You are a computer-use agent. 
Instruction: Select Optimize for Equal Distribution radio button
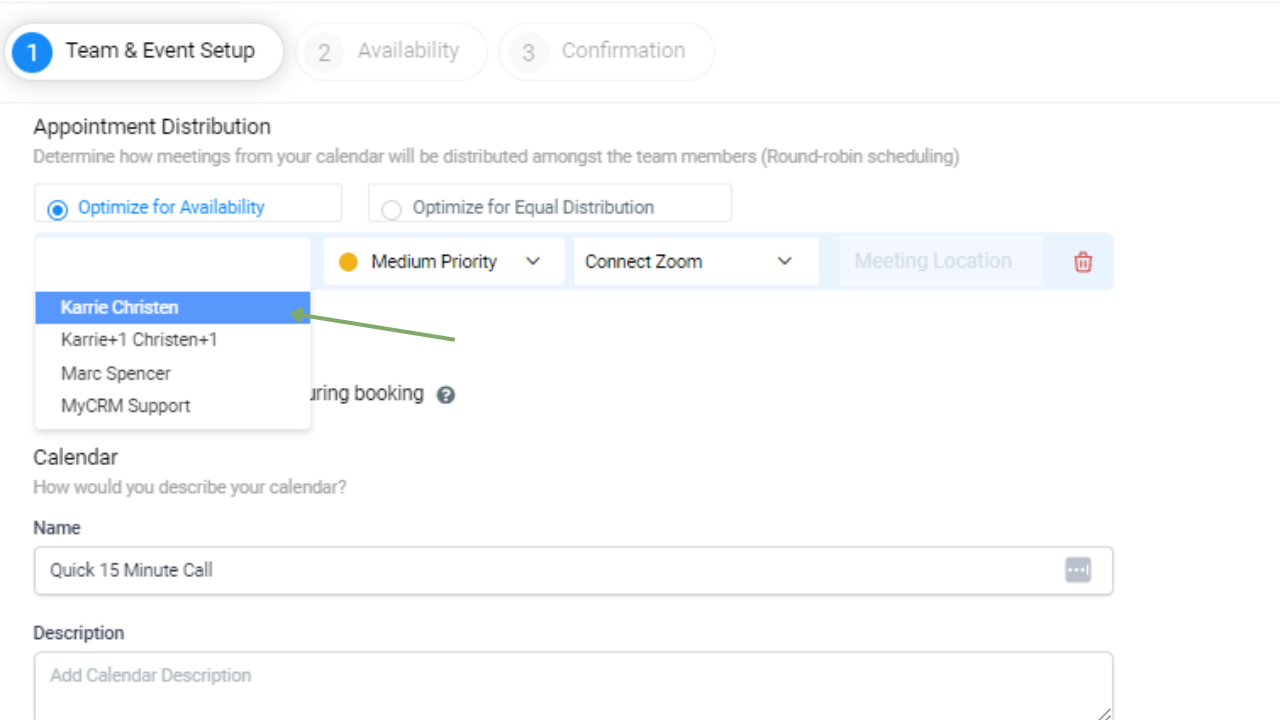(x=392, y=209)
